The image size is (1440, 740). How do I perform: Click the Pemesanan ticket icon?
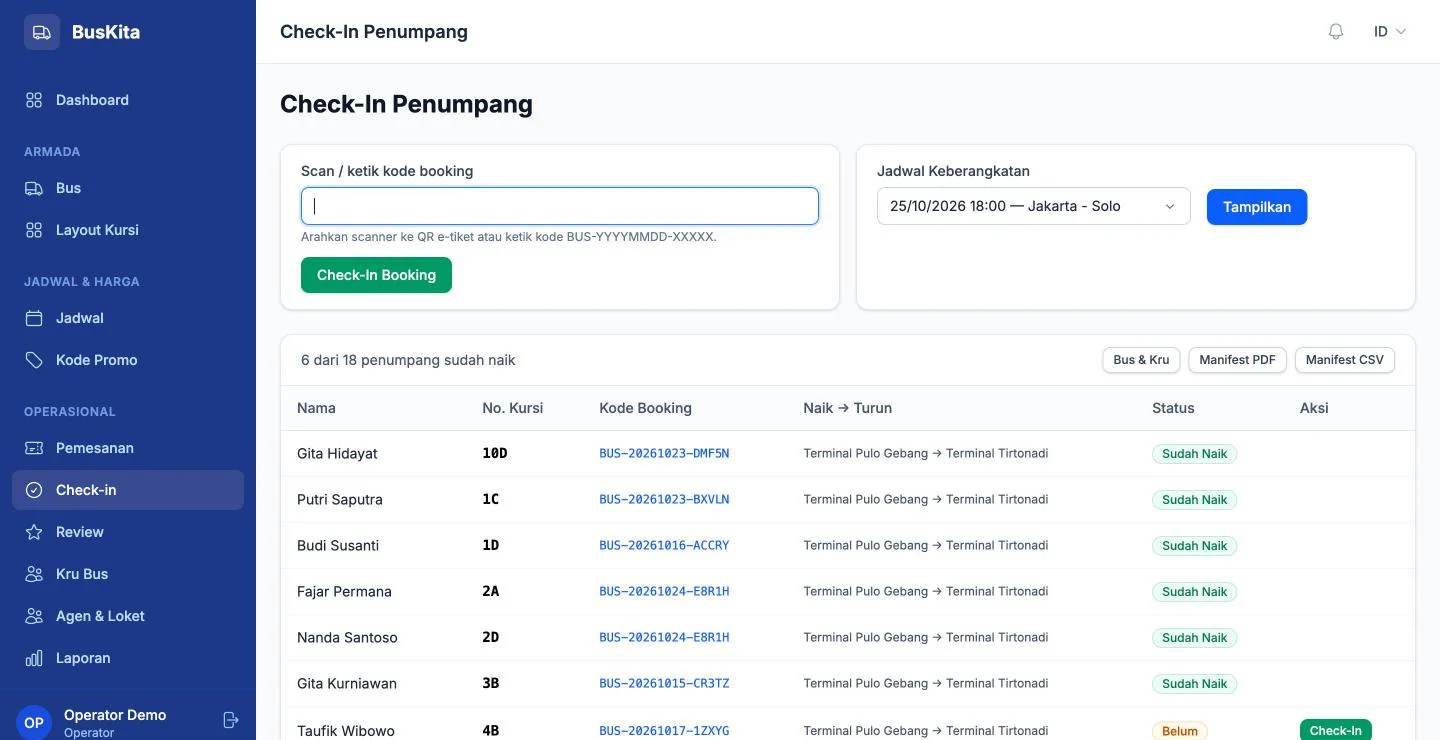pyautogui.click(x=34, y=448)
